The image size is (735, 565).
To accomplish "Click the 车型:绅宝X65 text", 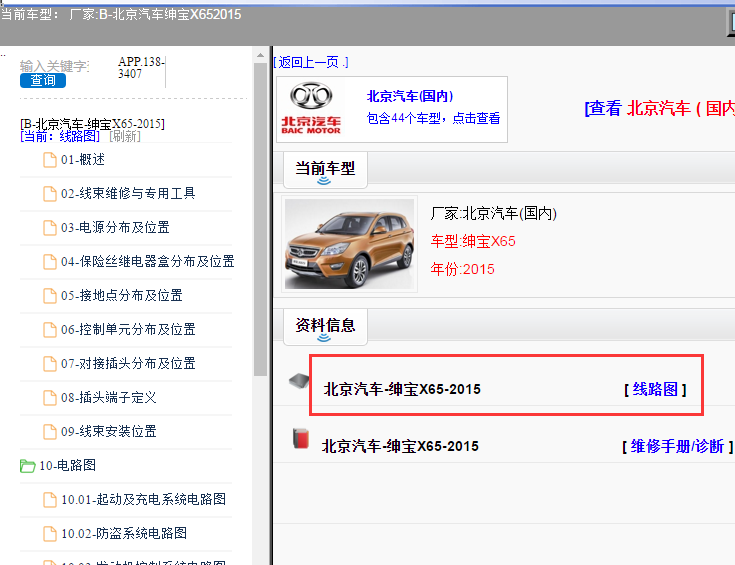I will (473, 241).
